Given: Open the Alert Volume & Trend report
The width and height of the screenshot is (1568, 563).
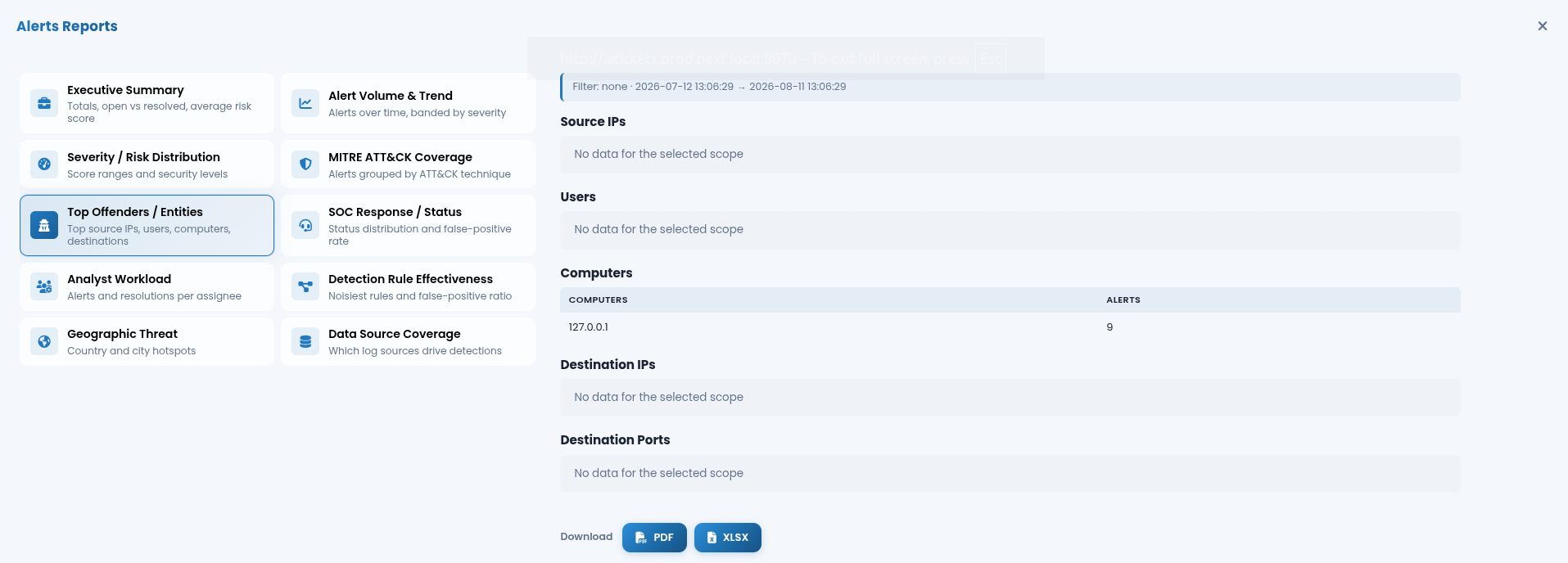Looking at the screenshot, I should click(408, 103).
